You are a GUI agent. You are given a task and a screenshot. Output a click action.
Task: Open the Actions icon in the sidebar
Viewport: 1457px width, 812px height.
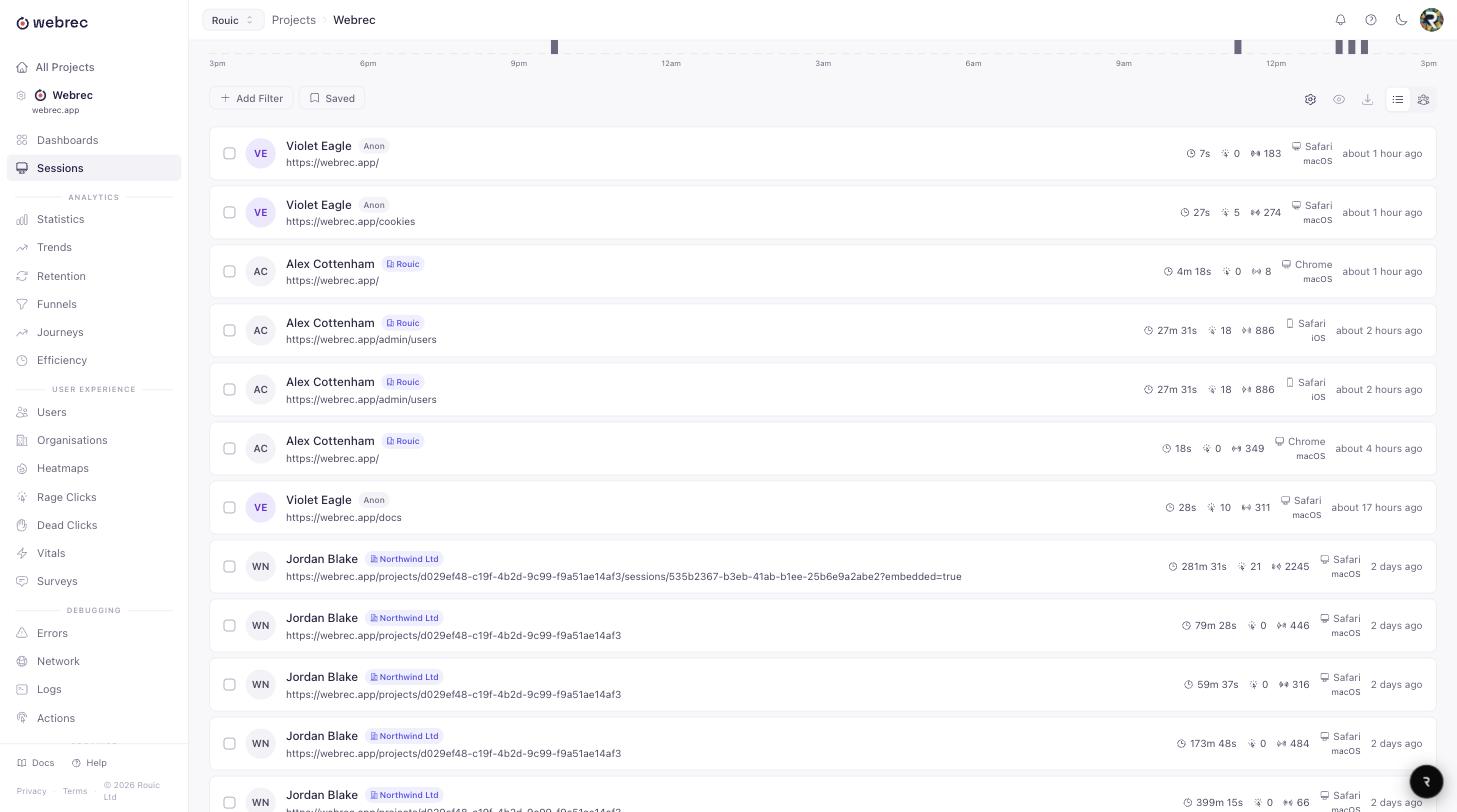[x=22, y=718]
